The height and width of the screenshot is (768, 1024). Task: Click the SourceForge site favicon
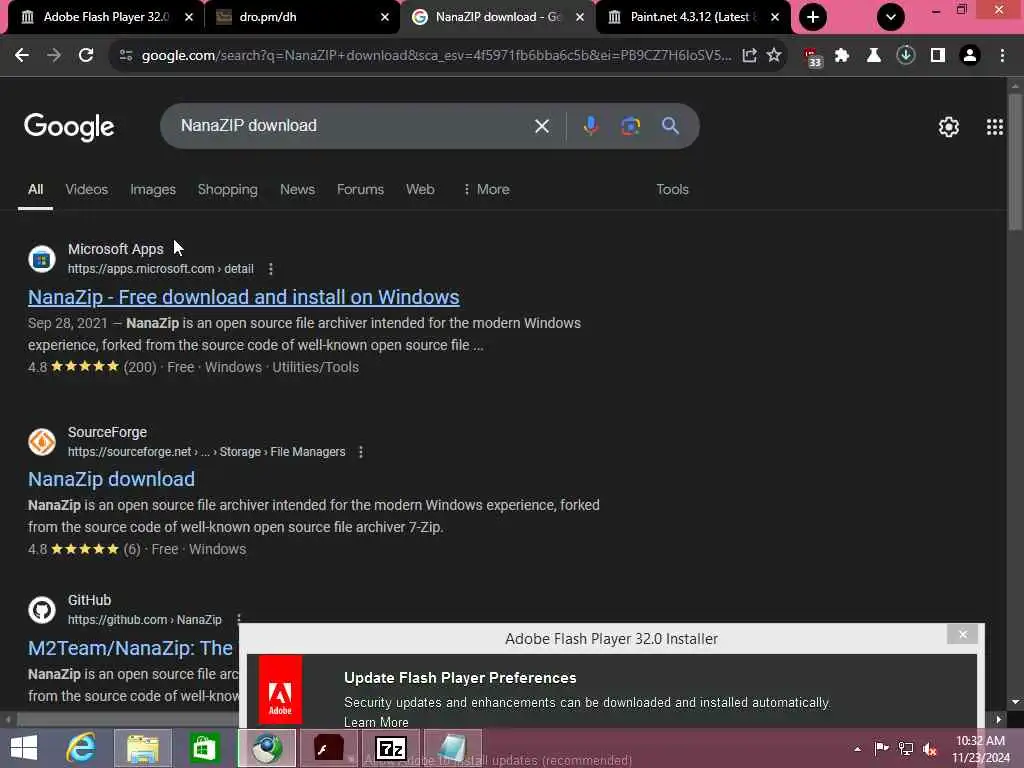click(x=42, y=442)
